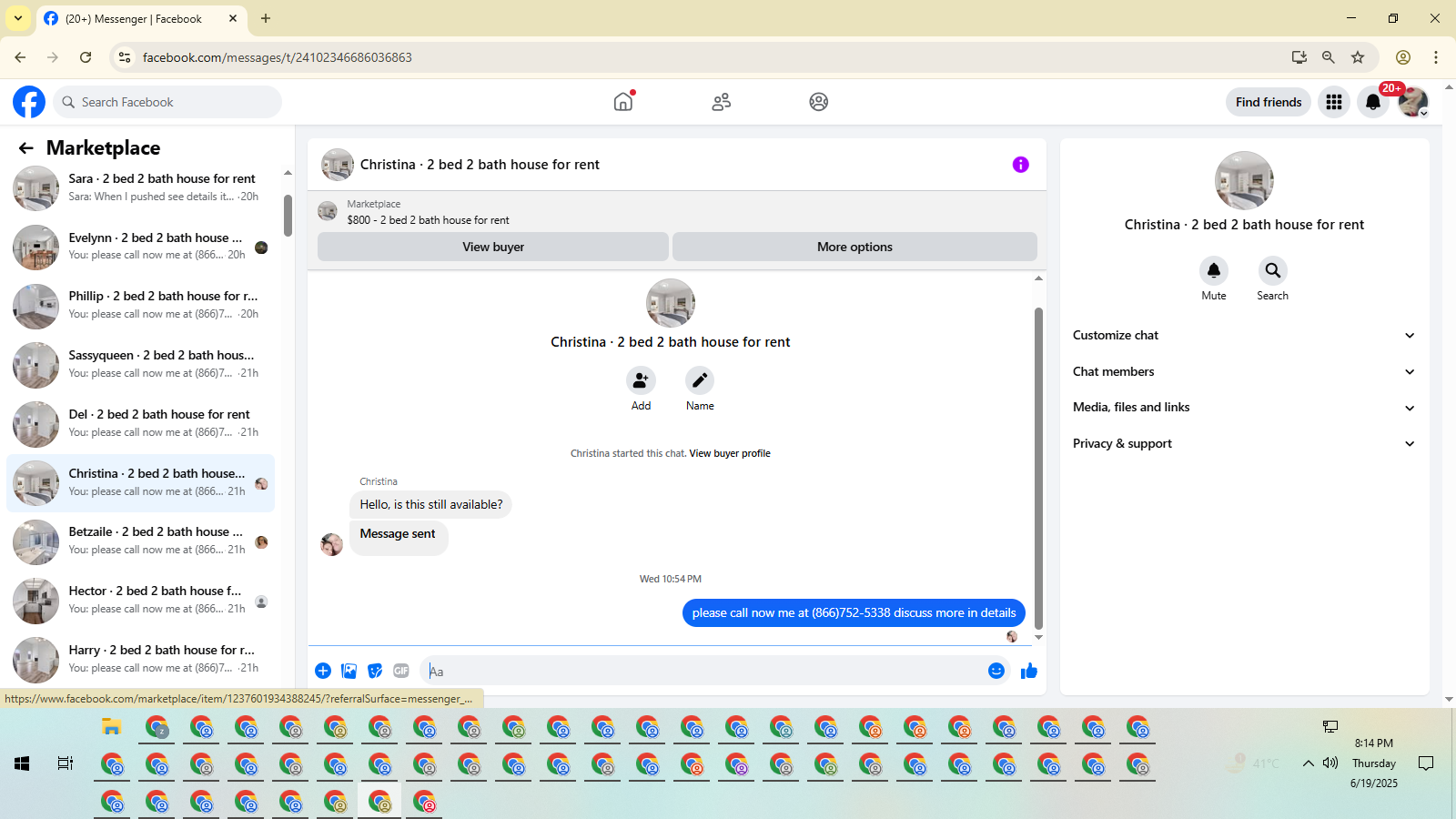Viewport: 1456px width, 819px height.
Task: Select the Messenger Facebook tab
Action: (141, 19)
